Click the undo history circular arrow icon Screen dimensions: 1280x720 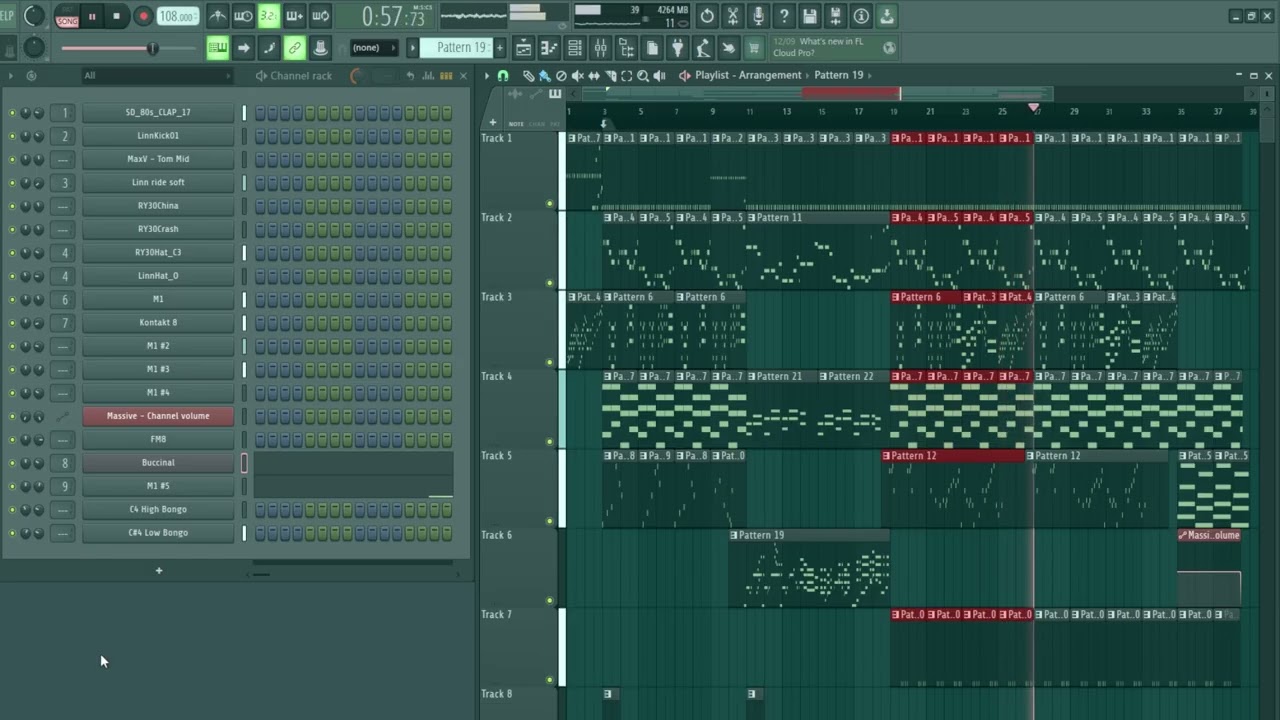coord(707,16)
